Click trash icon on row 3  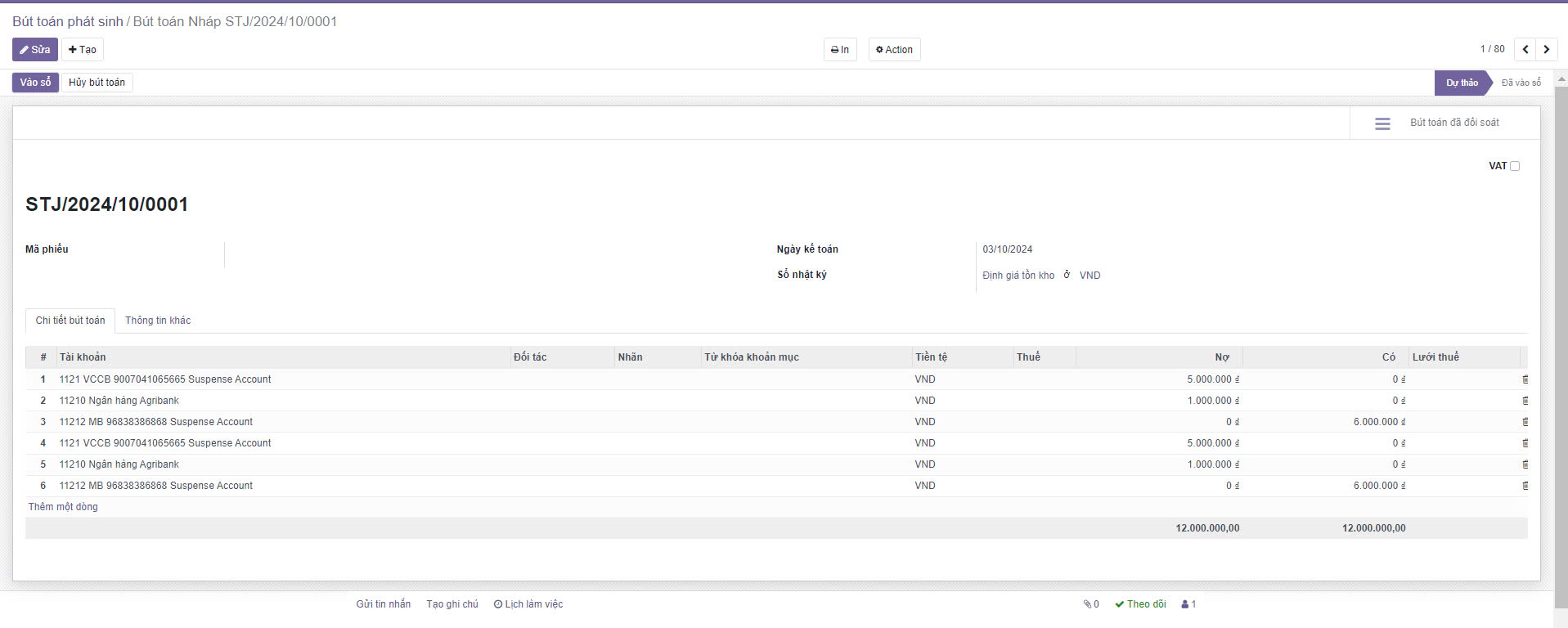click(x=1525, y=422)
